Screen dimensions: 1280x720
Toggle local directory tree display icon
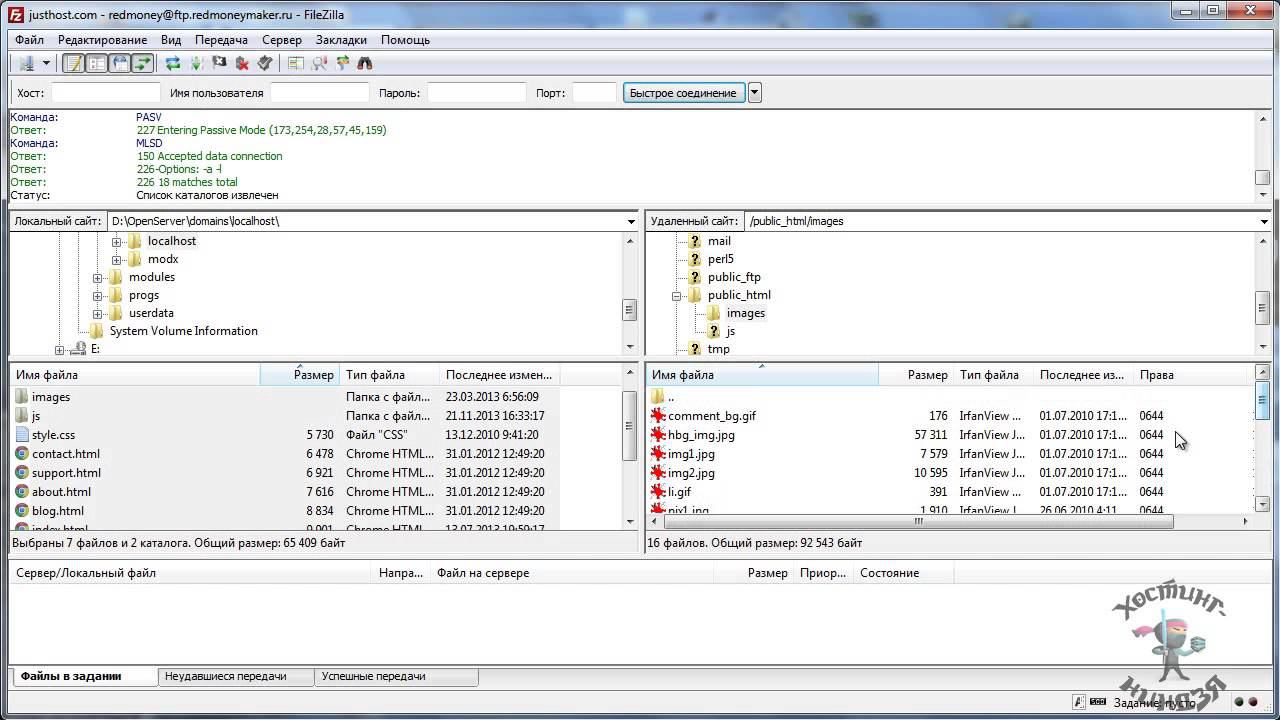[97, 63]
